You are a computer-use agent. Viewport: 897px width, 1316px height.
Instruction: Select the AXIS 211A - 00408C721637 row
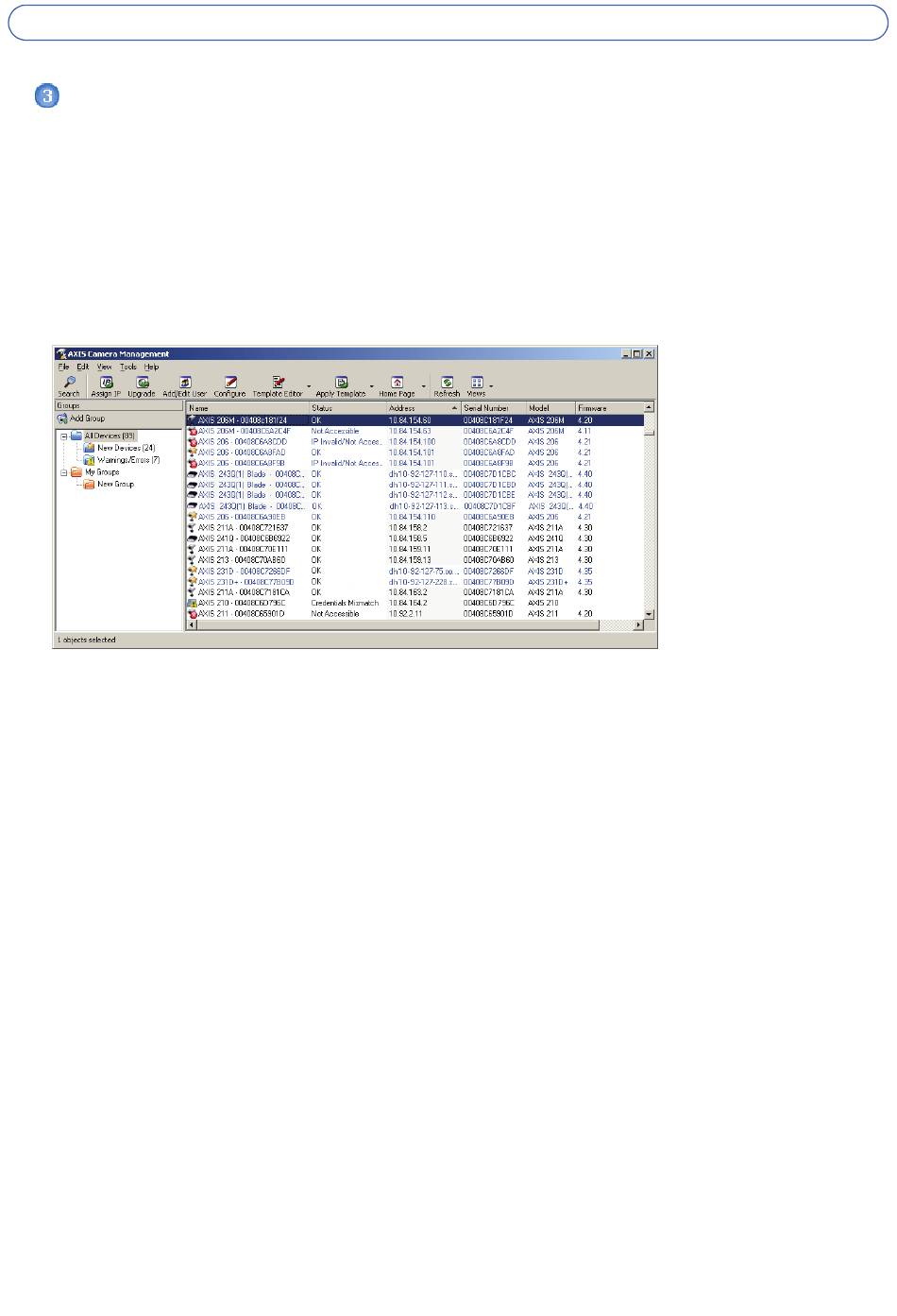pyautogui.click(x=415, y=528)
